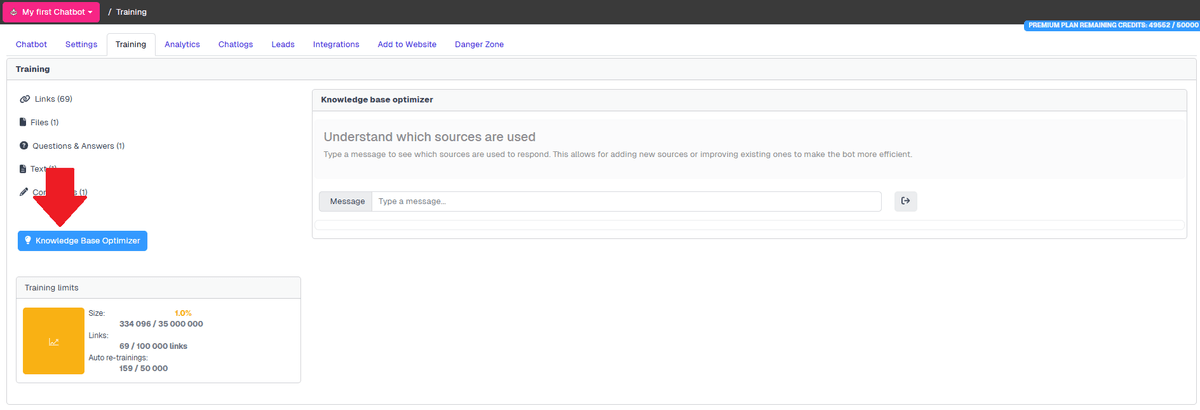This screenshot has width=1200, height=410.
Task: Click the file icon next to Files (1)
Action: coord(23,122)
